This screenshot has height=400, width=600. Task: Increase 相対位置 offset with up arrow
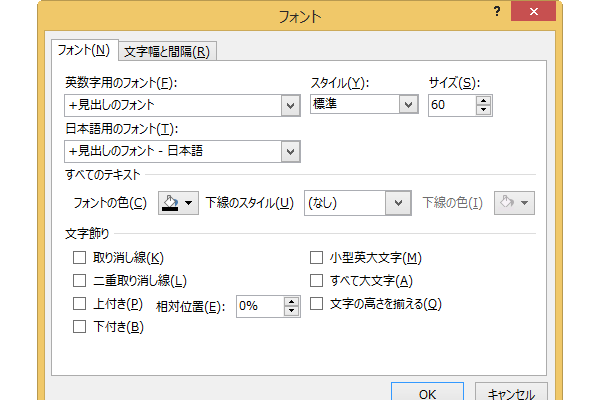point(292,302)
